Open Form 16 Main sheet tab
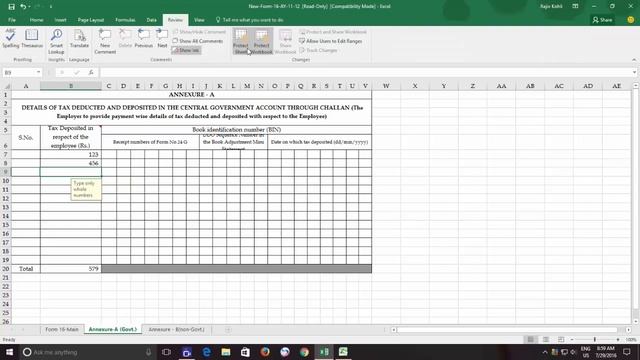Screen dimensions: 640x360 (x=62, y=329)
